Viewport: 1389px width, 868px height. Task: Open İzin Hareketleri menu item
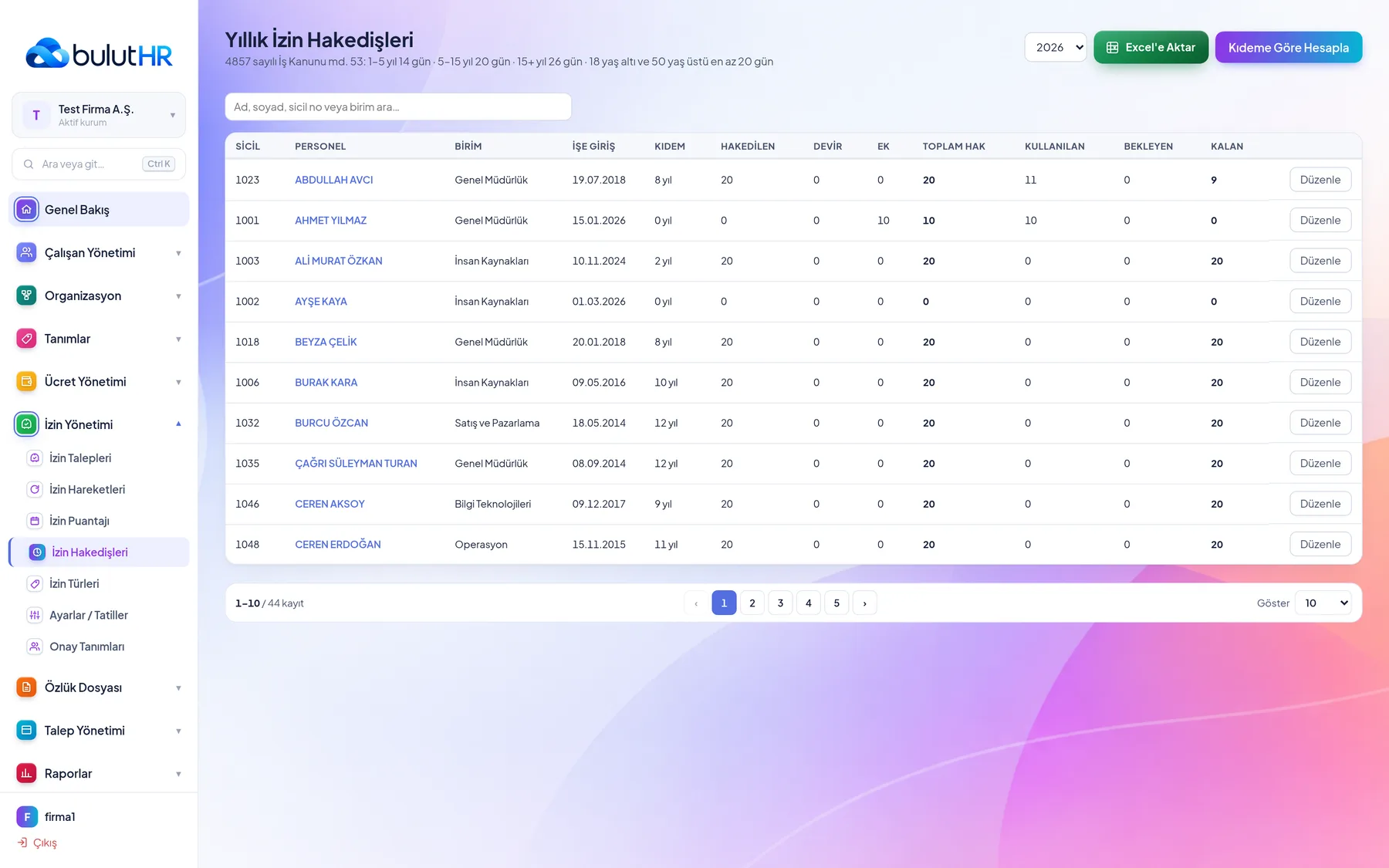pyautogui.click(x=99, y=489)
